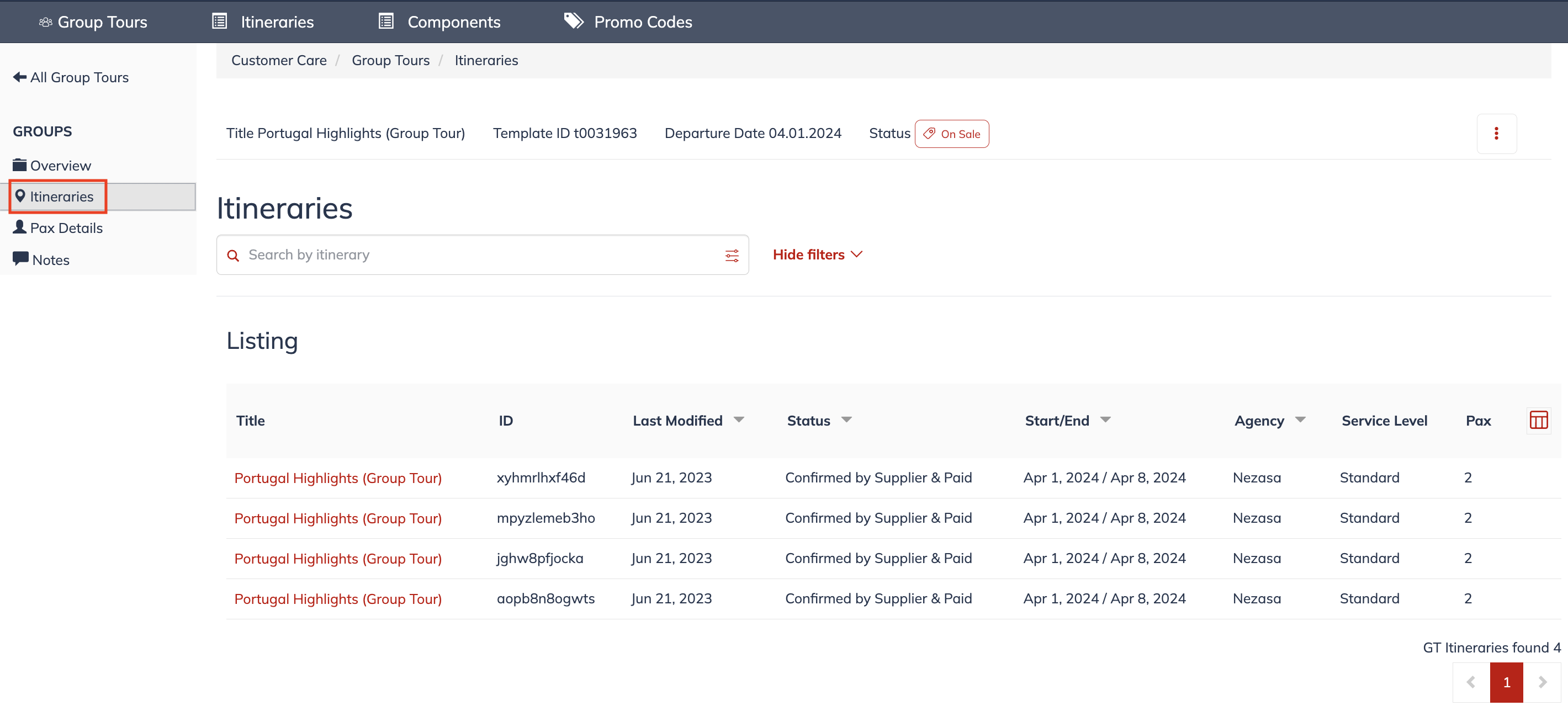This screenshot has width=1568, height=711.
Task: Open itinerary with ID xyhmrlhxf46d
Action: [338, 479]
